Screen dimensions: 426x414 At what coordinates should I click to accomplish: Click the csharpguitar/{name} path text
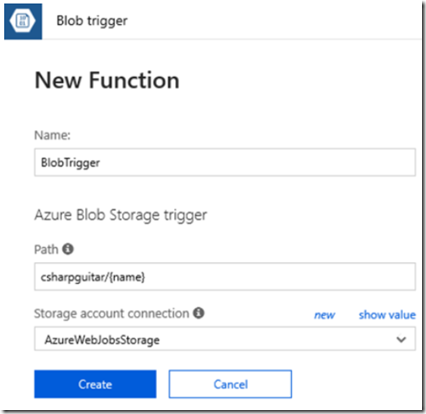point(93,277)
